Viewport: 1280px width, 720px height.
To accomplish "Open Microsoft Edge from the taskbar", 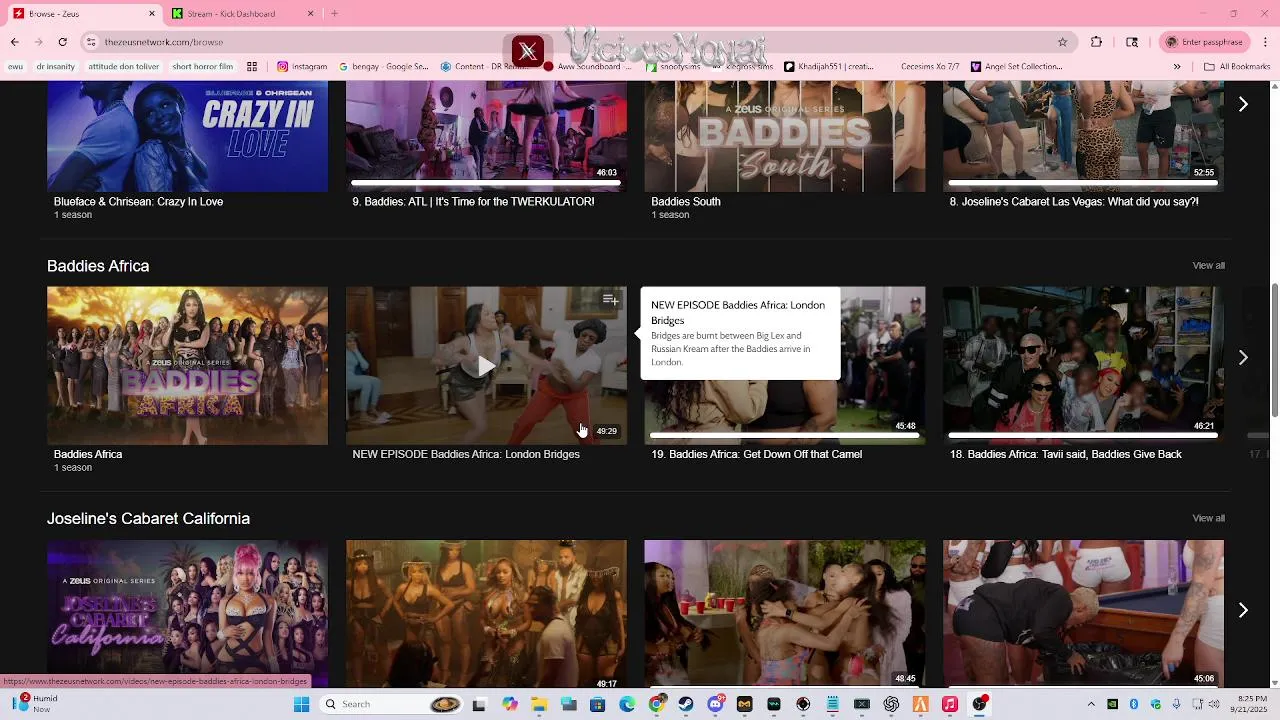I will [627, 704].
